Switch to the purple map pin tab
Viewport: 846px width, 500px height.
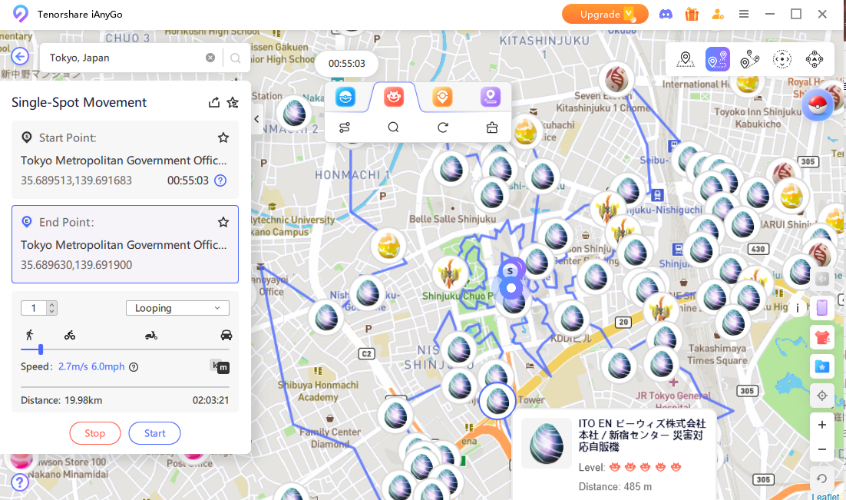[490, 97]
